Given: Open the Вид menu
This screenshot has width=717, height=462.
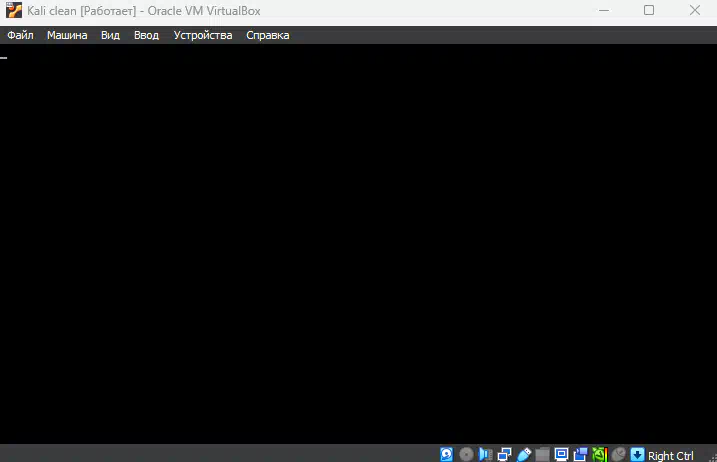Looking at the screenshot, I should (x=110, y=35).
